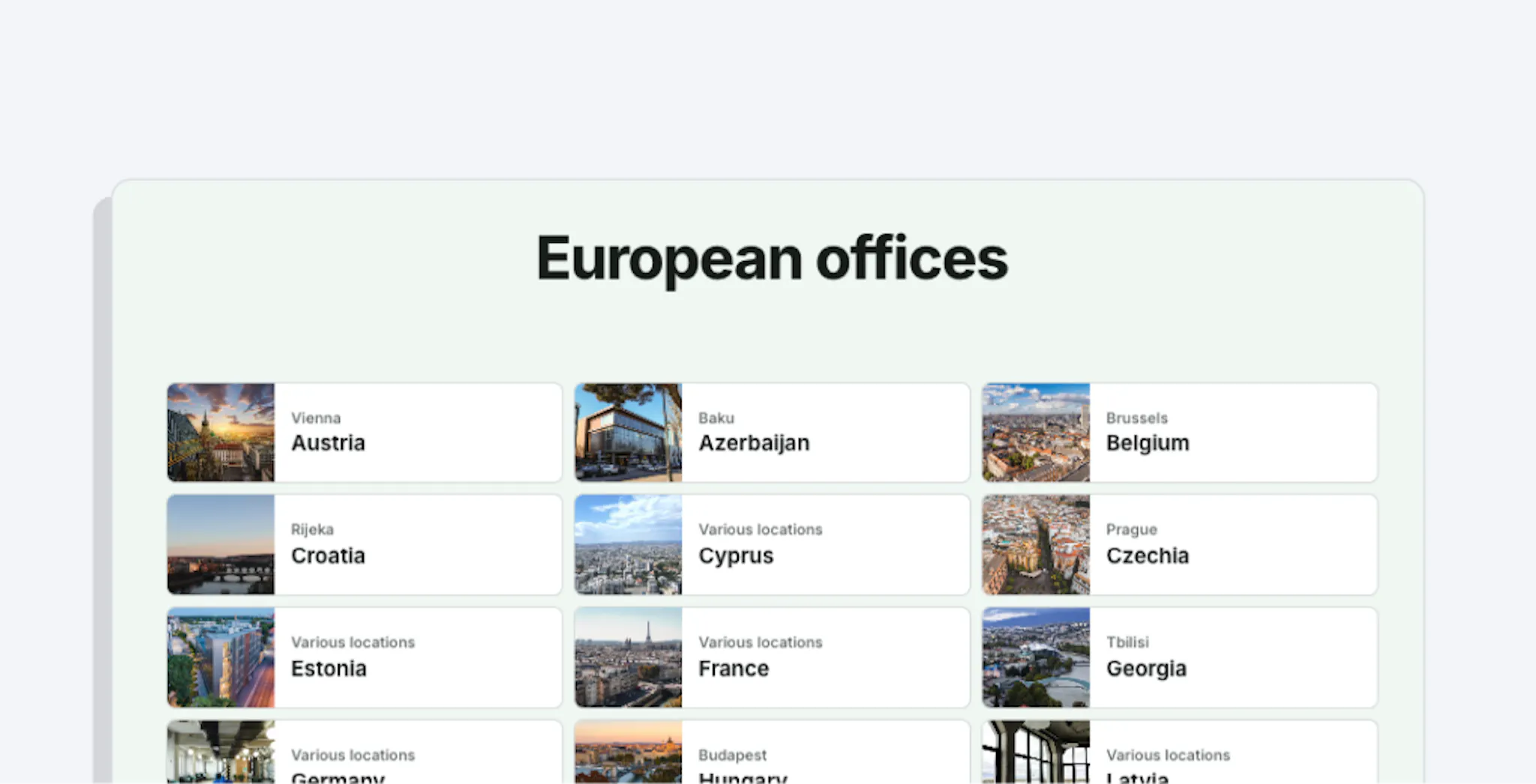Open the France office card
Viewport: 1536px width, 784px height.
(772, 657)
